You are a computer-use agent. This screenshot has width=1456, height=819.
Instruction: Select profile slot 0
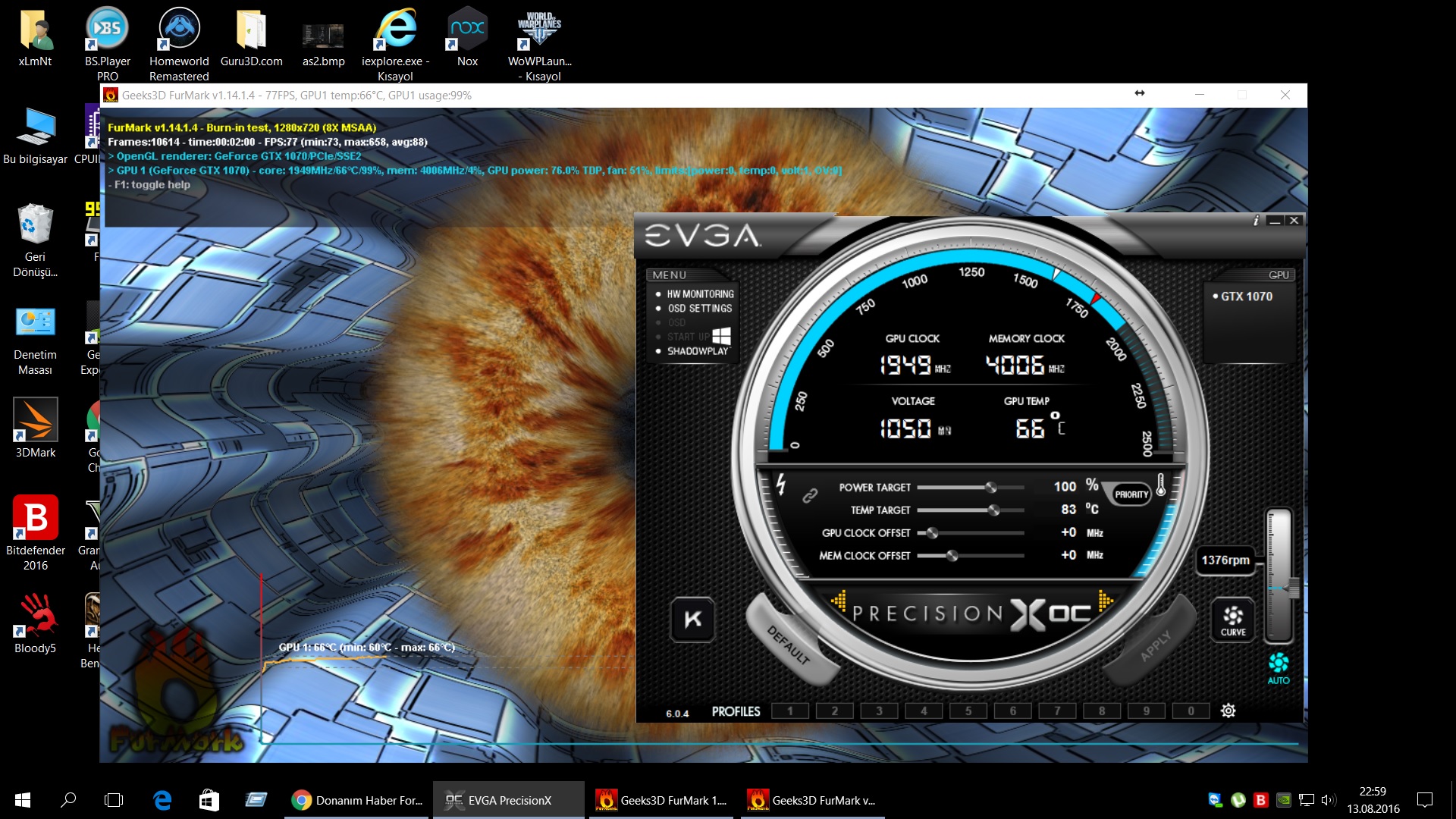tap(1191, 711)
